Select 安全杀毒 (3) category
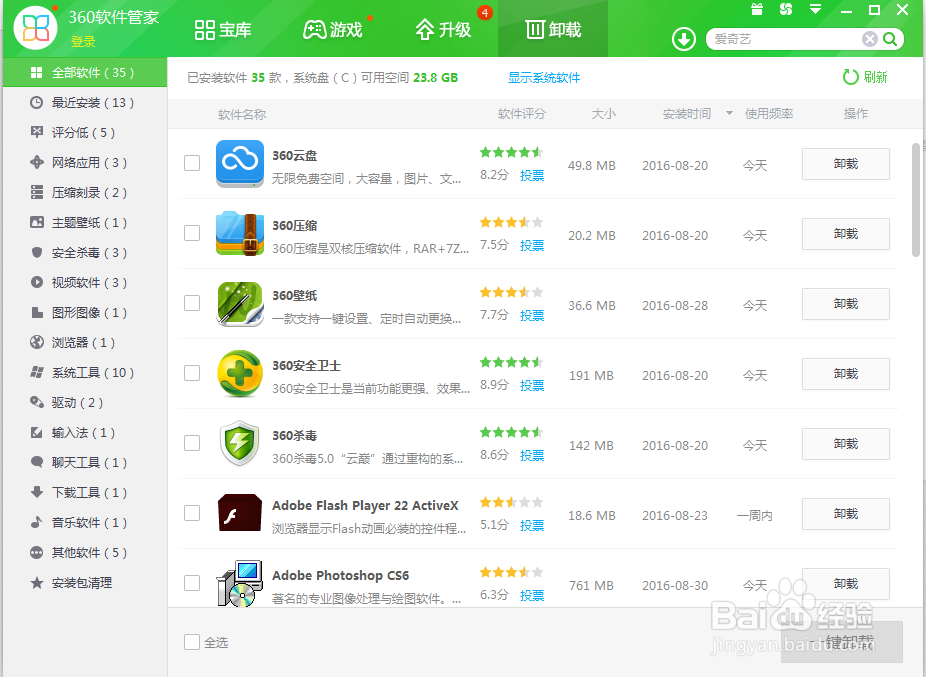 click(x=85, y=253)
